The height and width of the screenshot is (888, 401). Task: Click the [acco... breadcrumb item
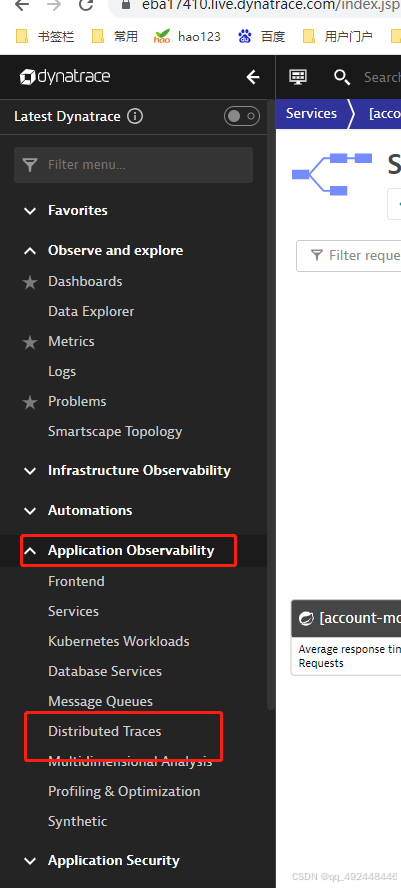[x=385, y=114]
